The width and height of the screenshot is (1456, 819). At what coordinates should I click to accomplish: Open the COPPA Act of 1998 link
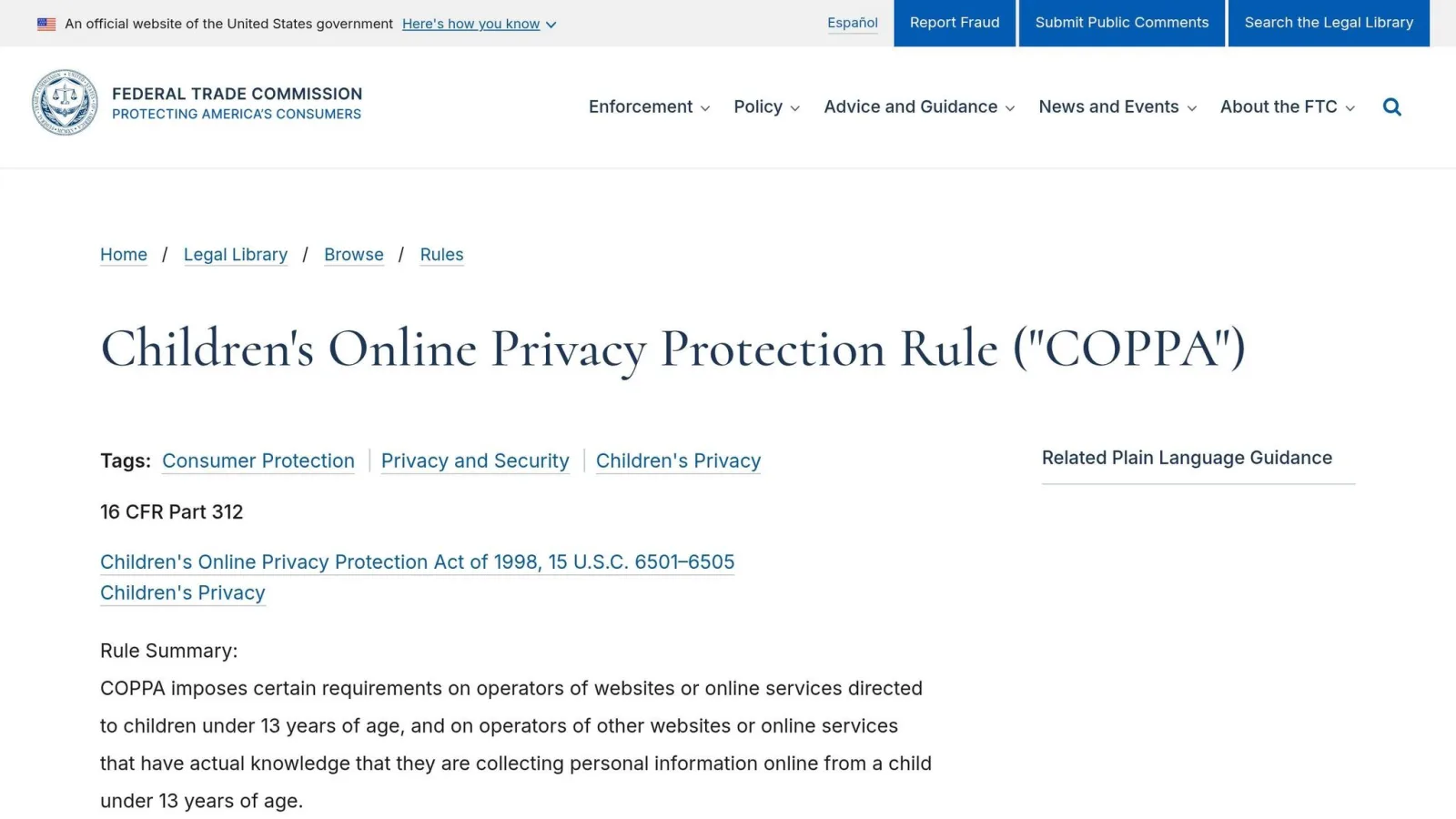[417, 562]
